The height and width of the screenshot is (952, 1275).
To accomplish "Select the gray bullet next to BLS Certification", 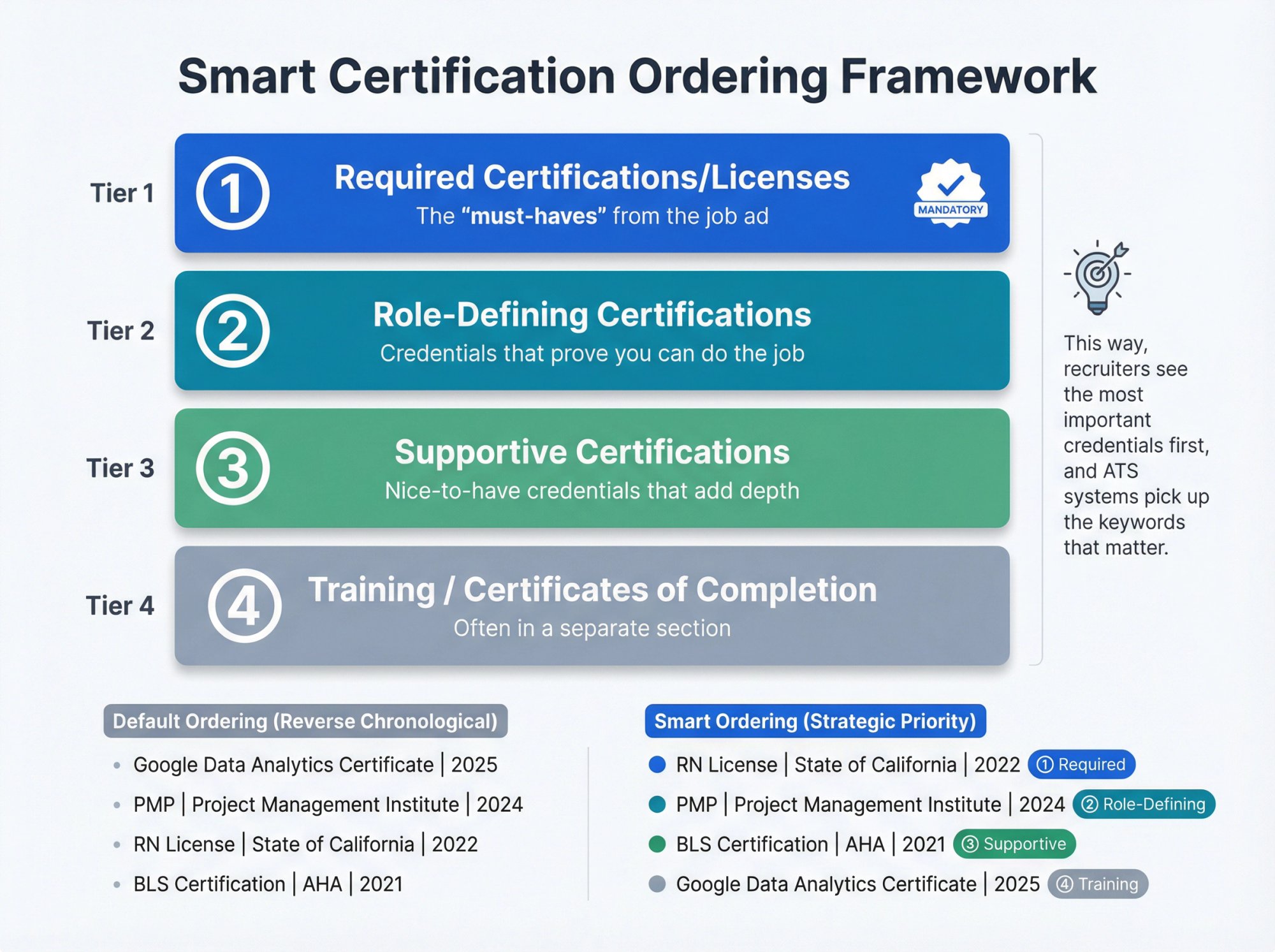I will (x=656, y=844).
